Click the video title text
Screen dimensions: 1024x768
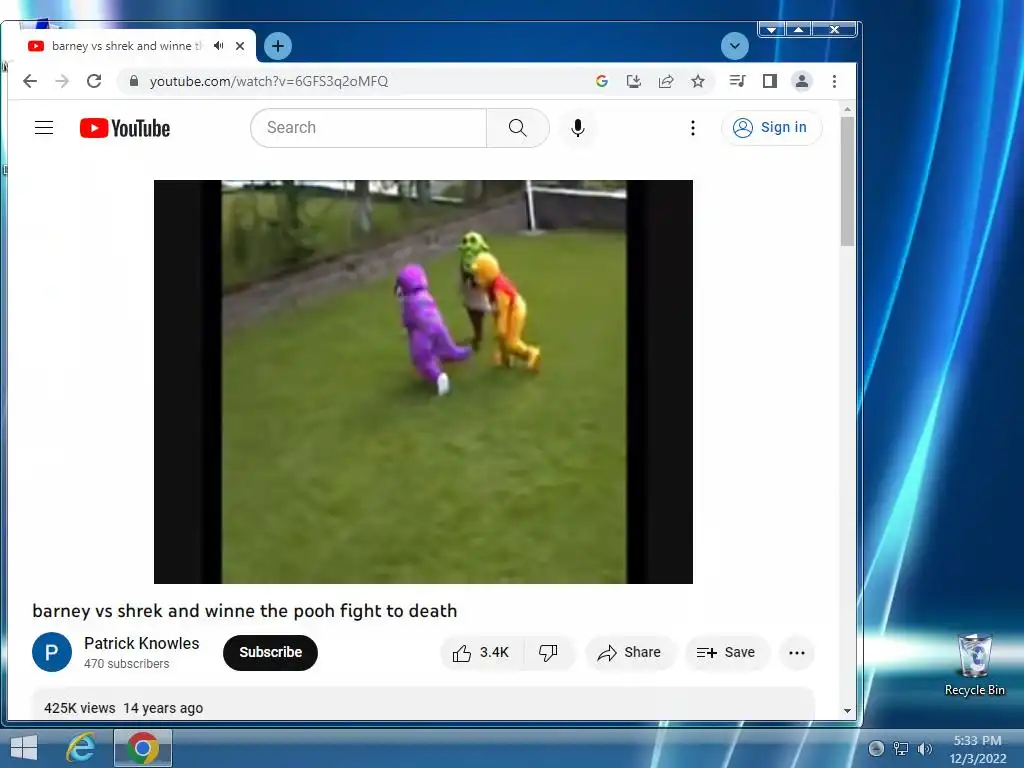coord(245,611)
